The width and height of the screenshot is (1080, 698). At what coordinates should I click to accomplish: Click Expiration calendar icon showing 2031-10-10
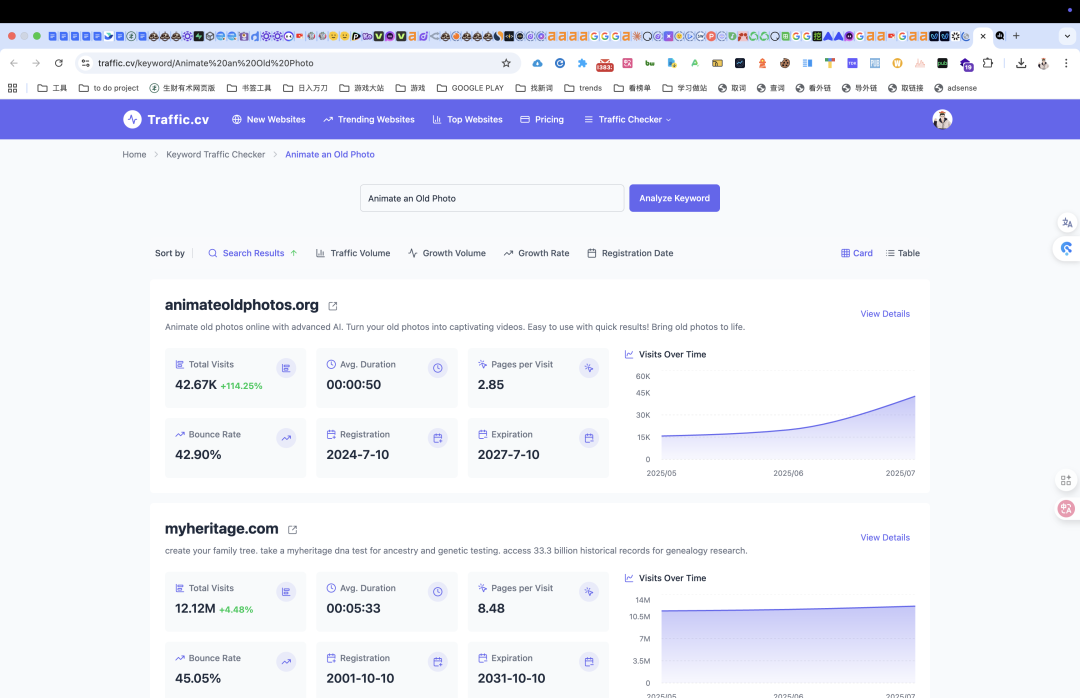(589, 662)
